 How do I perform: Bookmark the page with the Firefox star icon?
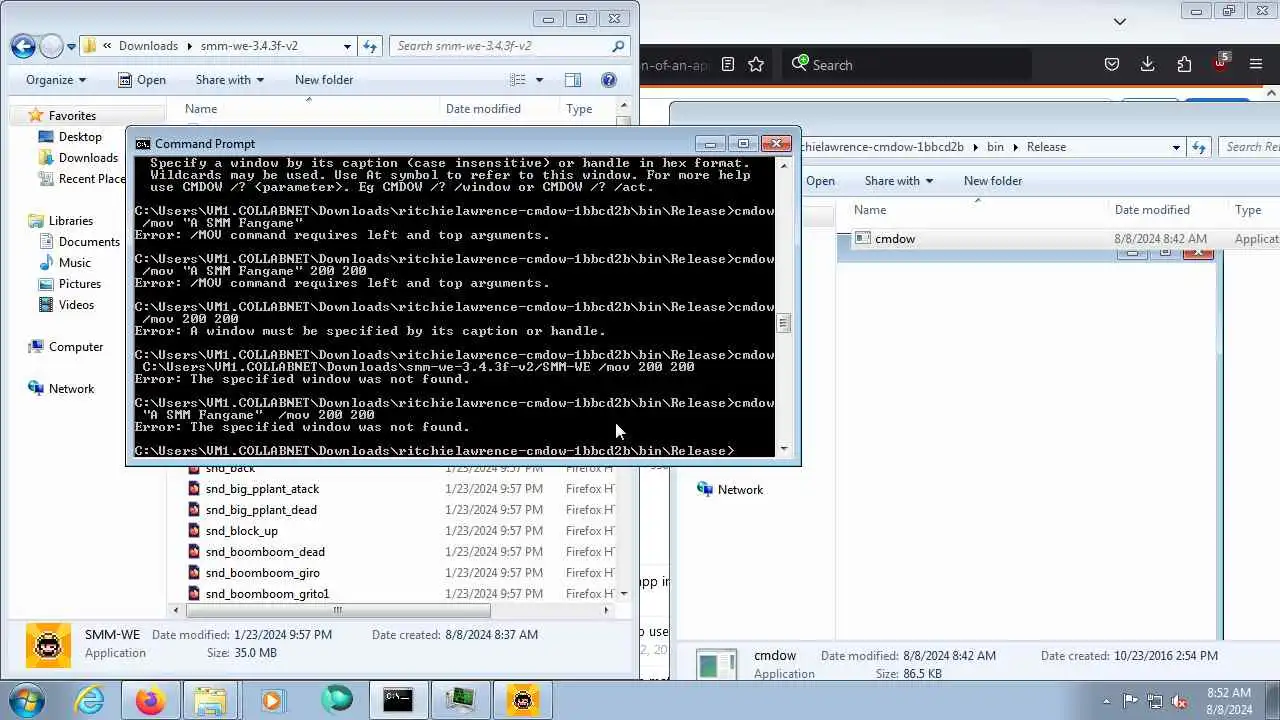756,64
